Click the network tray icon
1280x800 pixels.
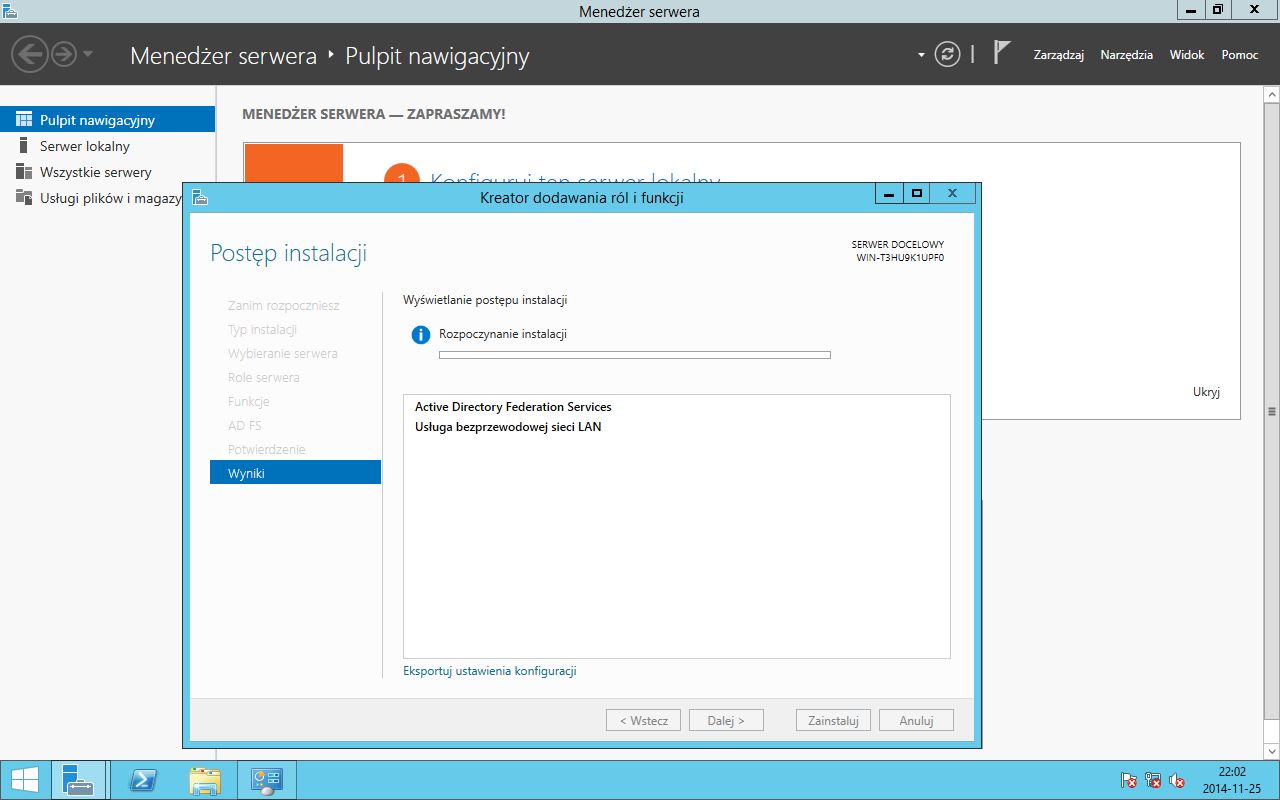point(1153,780)
